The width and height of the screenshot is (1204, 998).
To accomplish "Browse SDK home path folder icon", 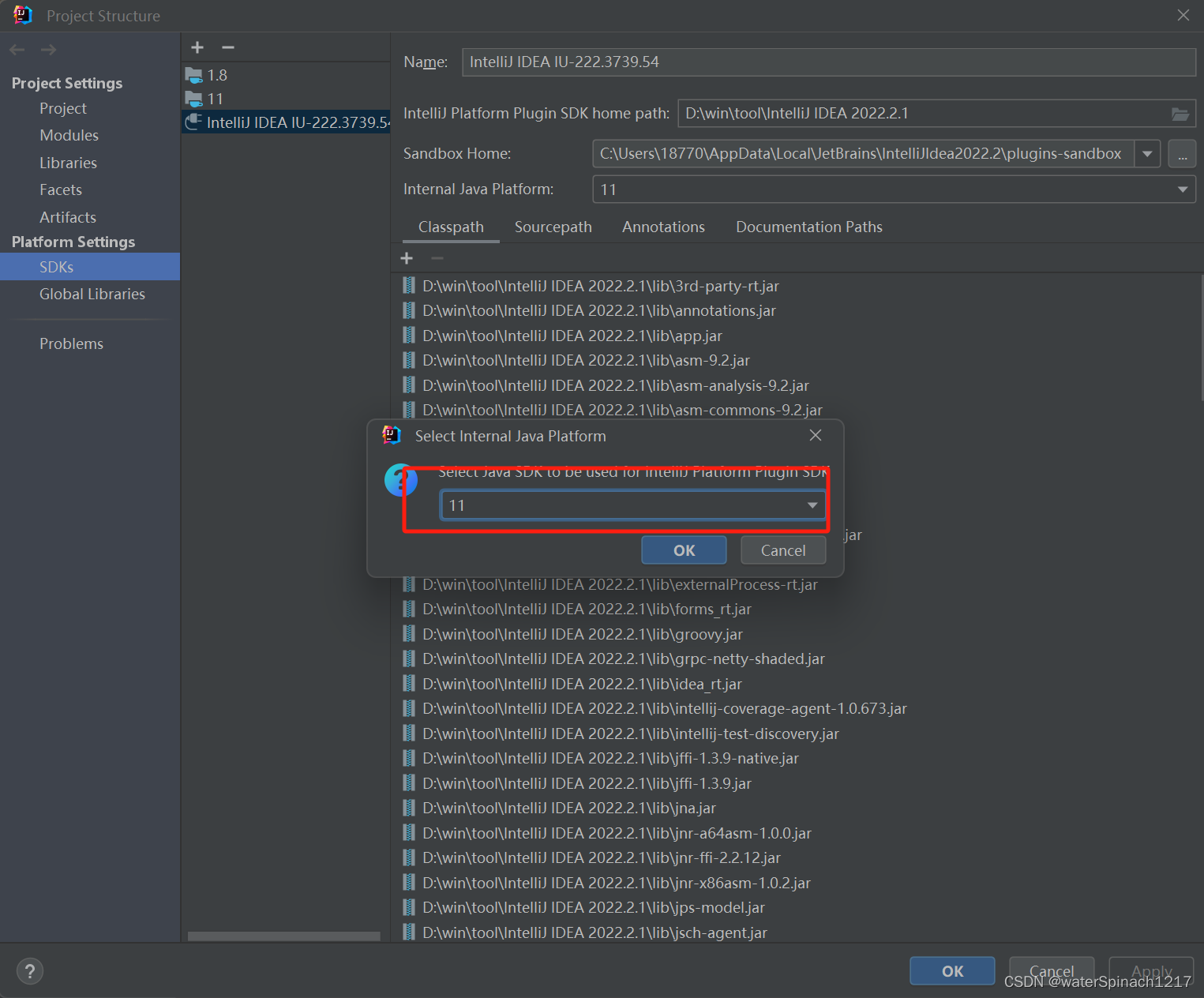I will point(1180,114).
